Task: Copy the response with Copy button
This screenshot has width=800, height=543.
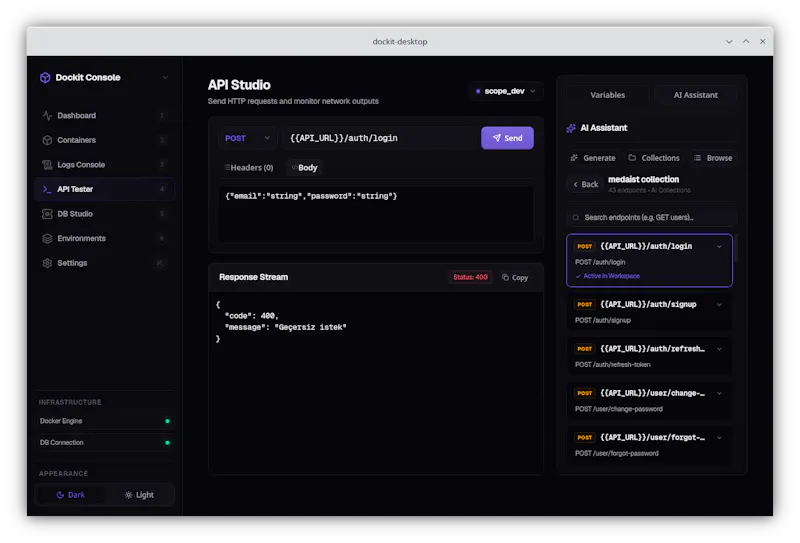Action: coord(515,277)
